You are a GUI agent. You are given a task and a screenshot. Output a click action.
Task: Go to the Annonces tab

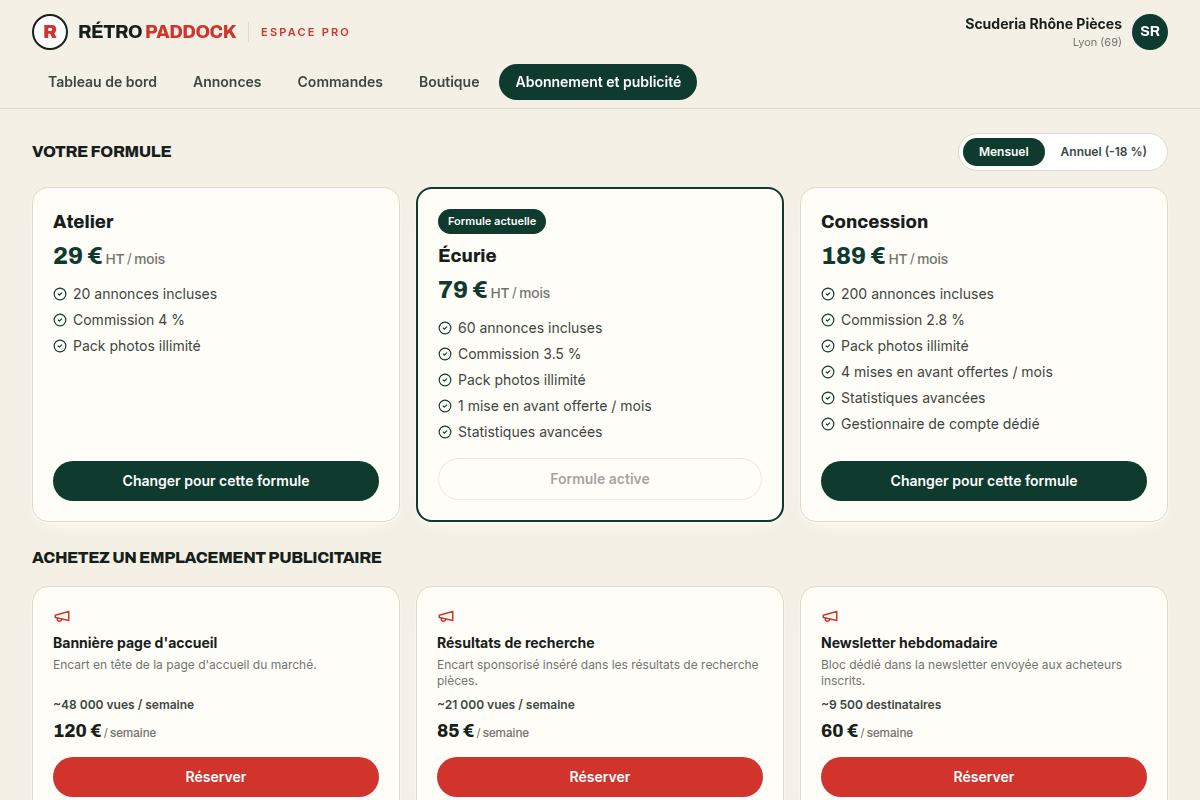pos(227,82)
